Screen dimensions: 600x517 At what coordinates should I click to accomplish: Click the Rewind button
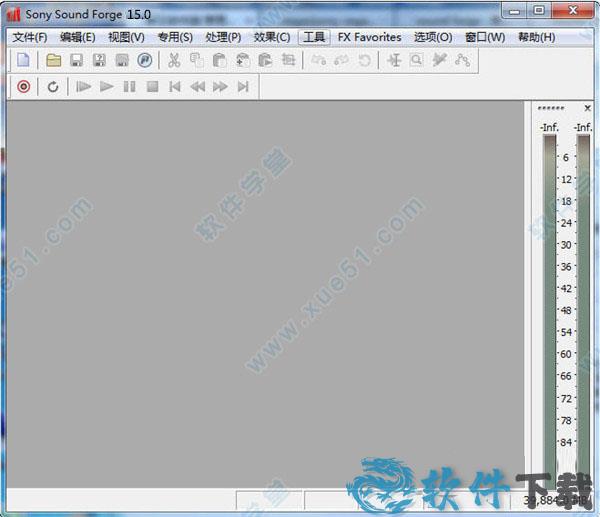[198, 87]
